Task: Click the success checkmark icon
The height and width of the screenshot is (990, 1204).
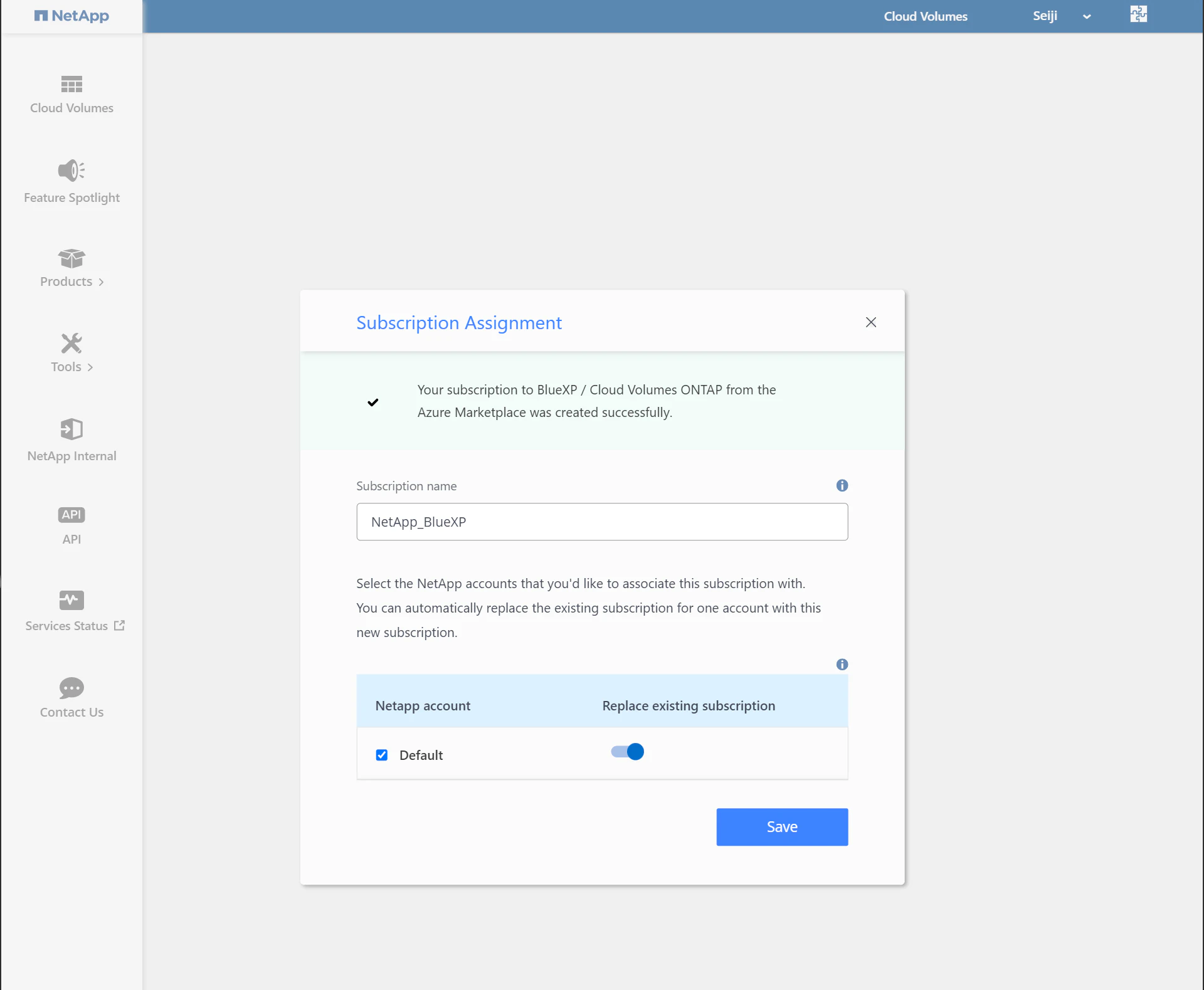Action: (373, 402)
